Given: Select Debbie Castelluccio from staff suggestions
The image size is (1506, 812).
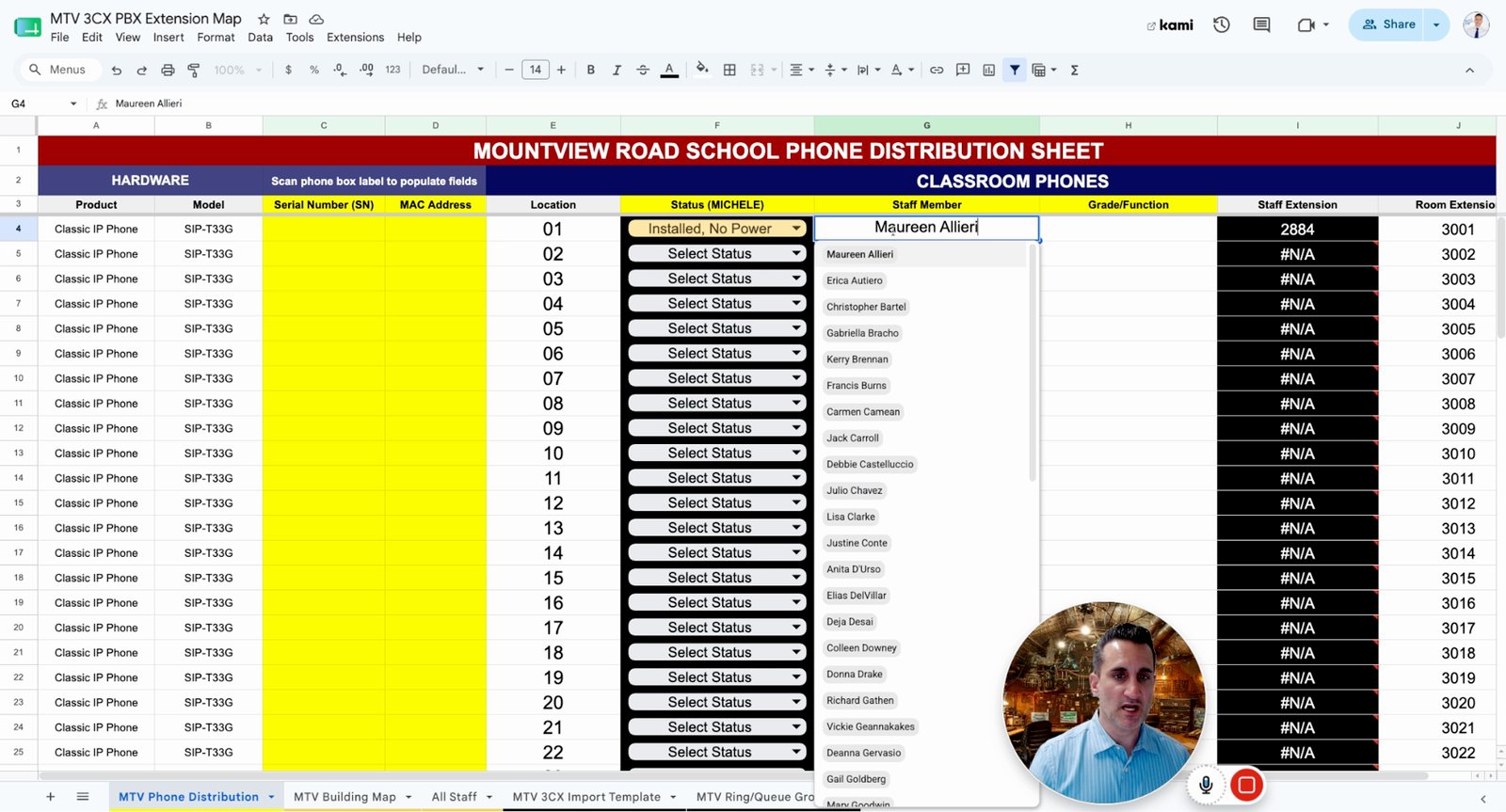Looking at the screenshot, I should click(x=870, y=465).
